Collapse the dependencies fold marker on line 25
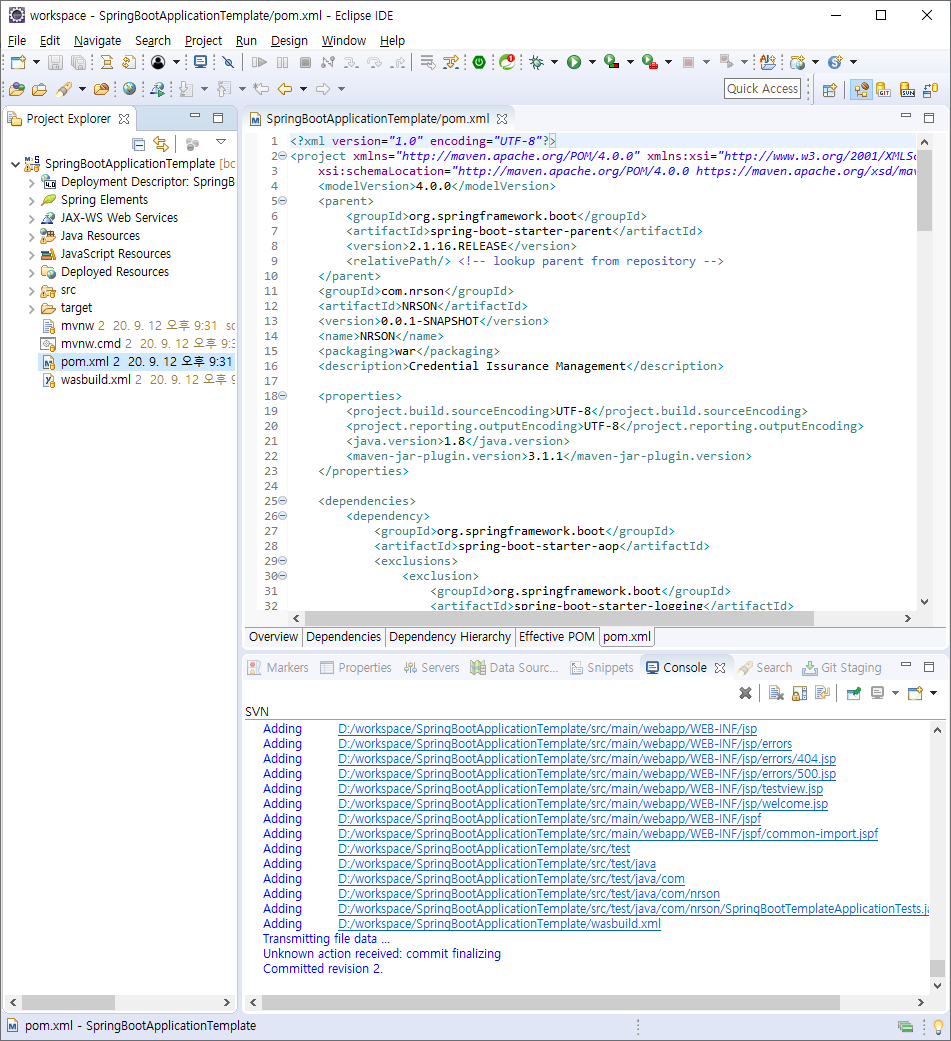 pyautogui.click(x=283, y=501)
